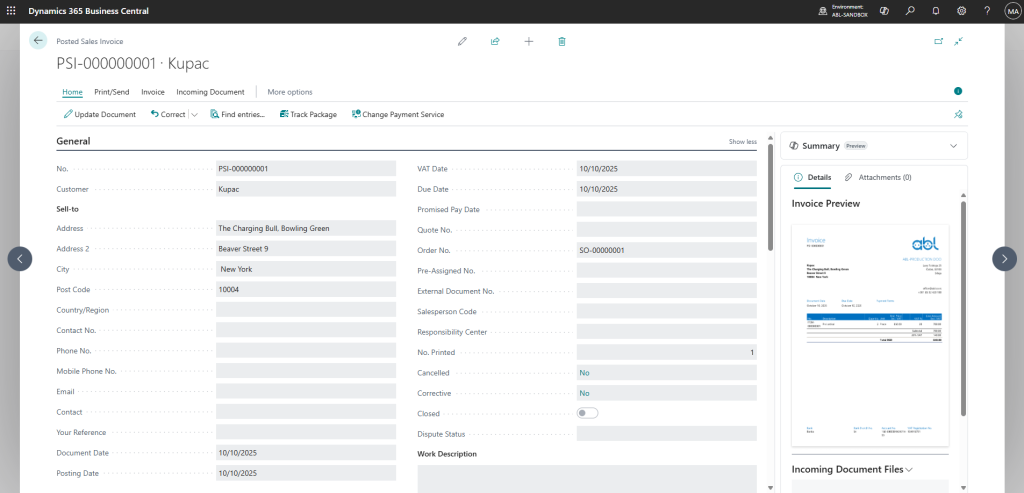This screenshot has height=493, width=1024.
Task: Open the Corrective 'No' link
Action: pos(584,393)
